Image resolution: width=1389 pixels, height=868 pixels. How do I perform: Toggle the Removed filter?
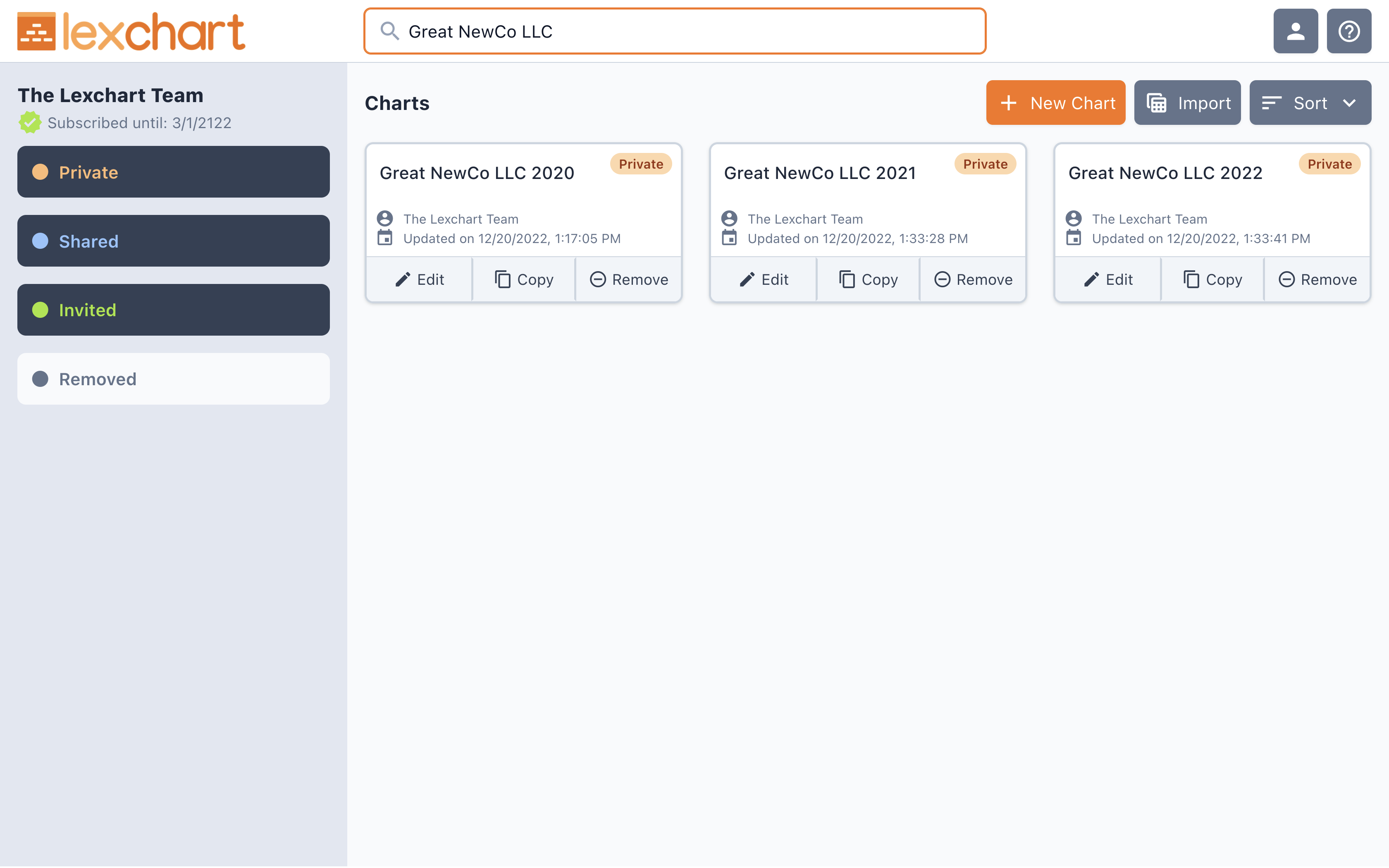pos(173,379)
